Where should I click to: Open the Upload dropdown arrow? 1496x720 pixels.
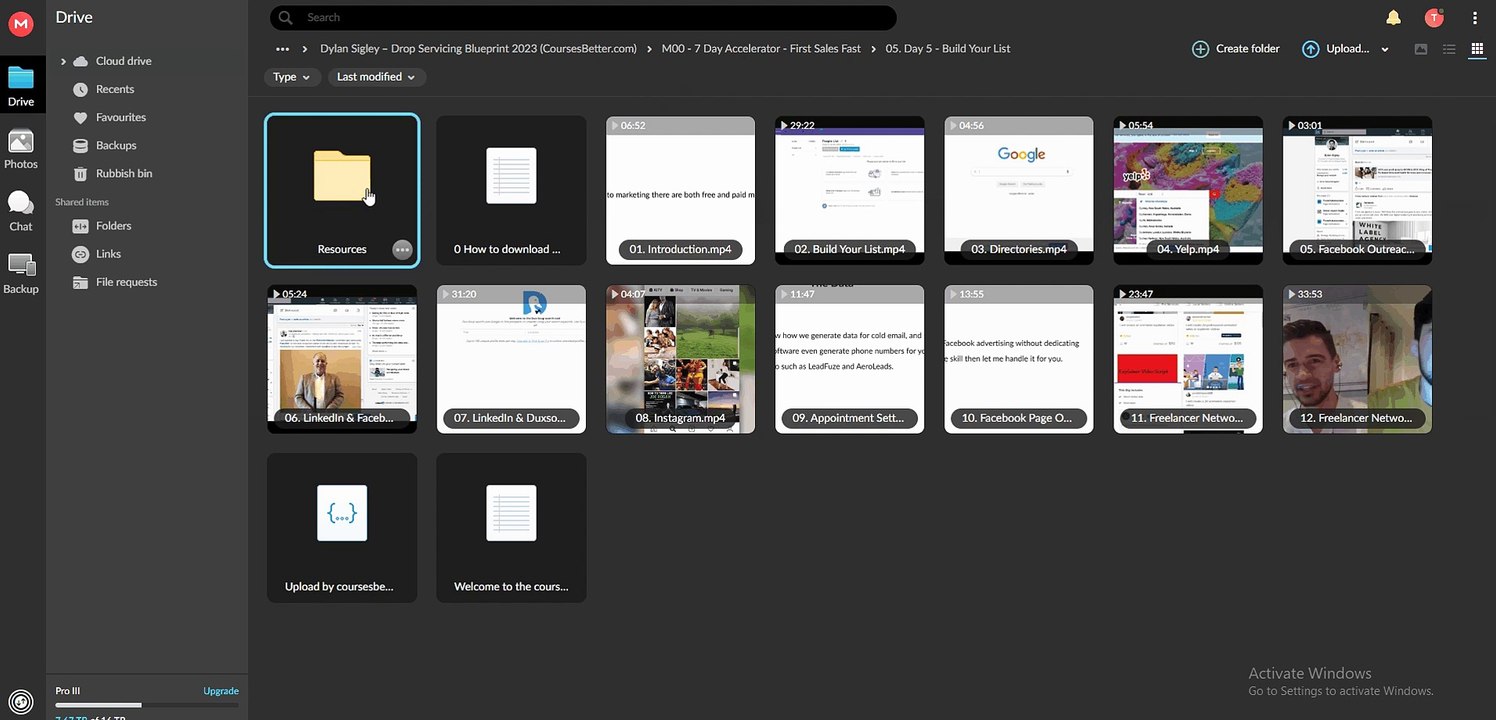click(1385, 50)
